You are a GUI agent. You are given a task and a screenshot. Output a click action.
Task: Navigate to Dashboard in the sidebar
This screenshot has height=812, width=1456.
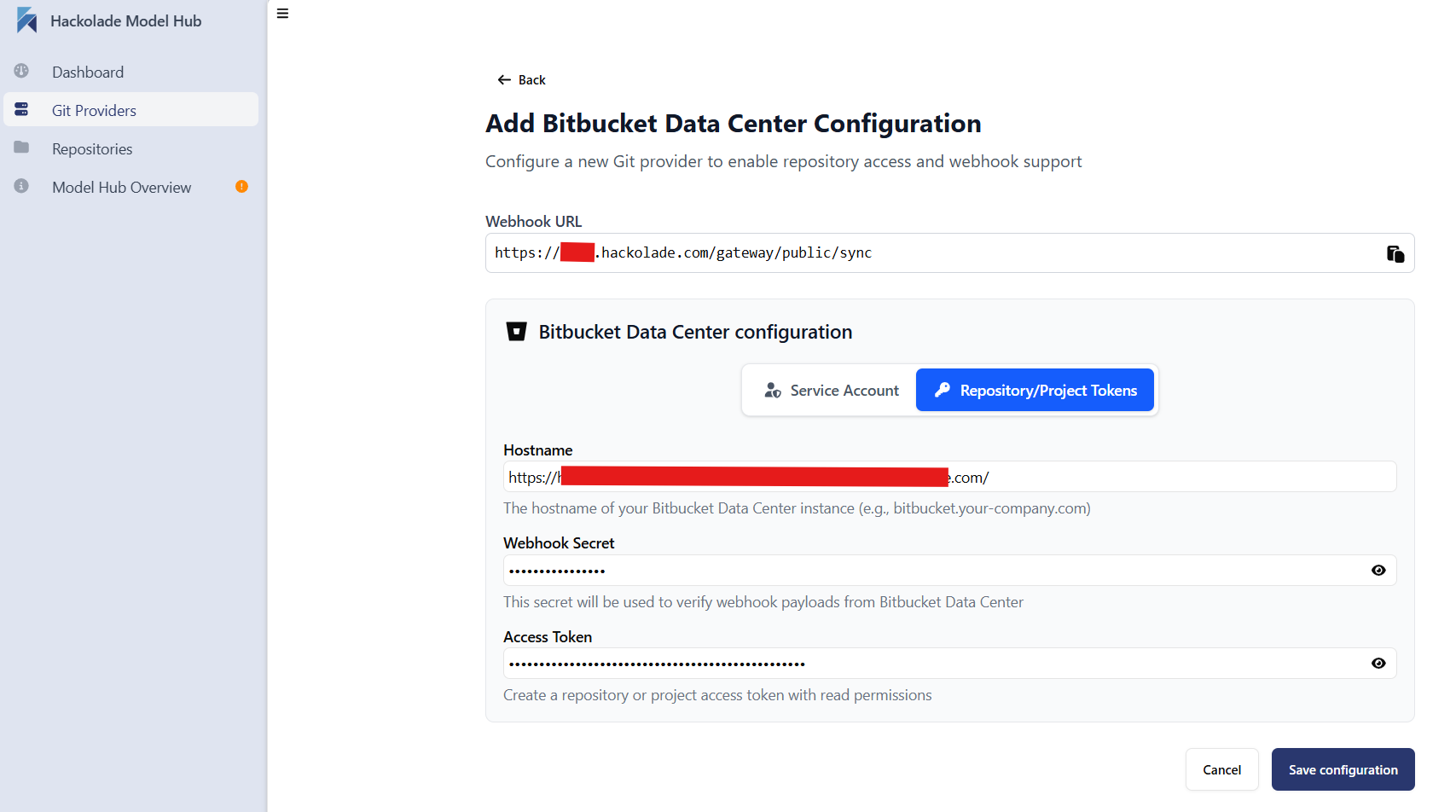88,72
